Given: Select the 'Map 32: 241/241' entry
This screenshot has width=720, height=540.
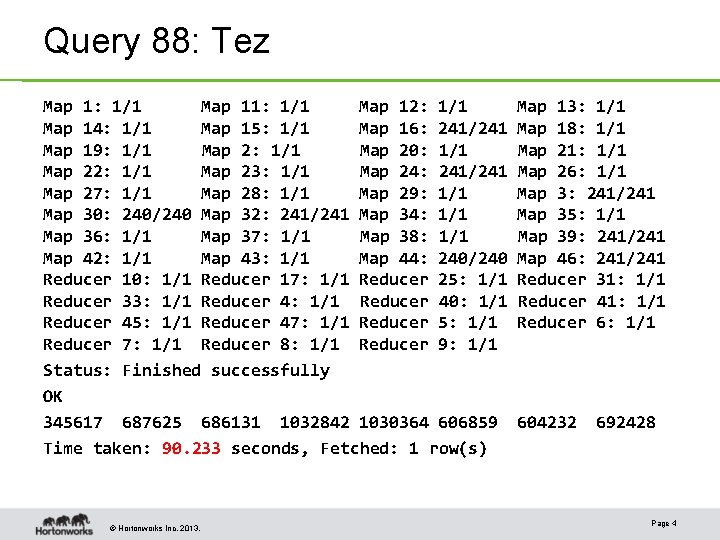Looking at the screenshot, I should [275, 214].
